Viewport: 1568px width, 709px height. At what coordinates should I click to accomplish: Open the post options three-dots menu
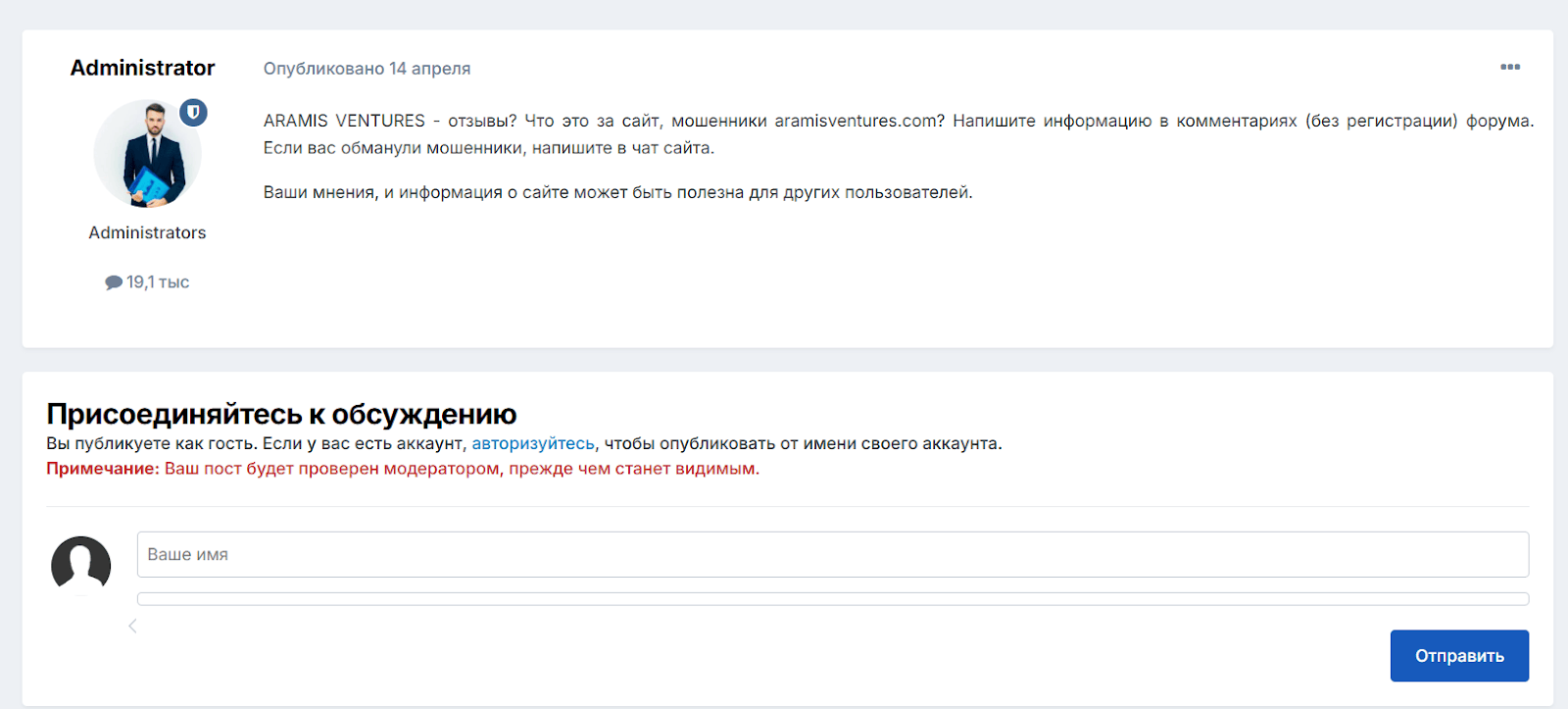tap(1509, 67)
